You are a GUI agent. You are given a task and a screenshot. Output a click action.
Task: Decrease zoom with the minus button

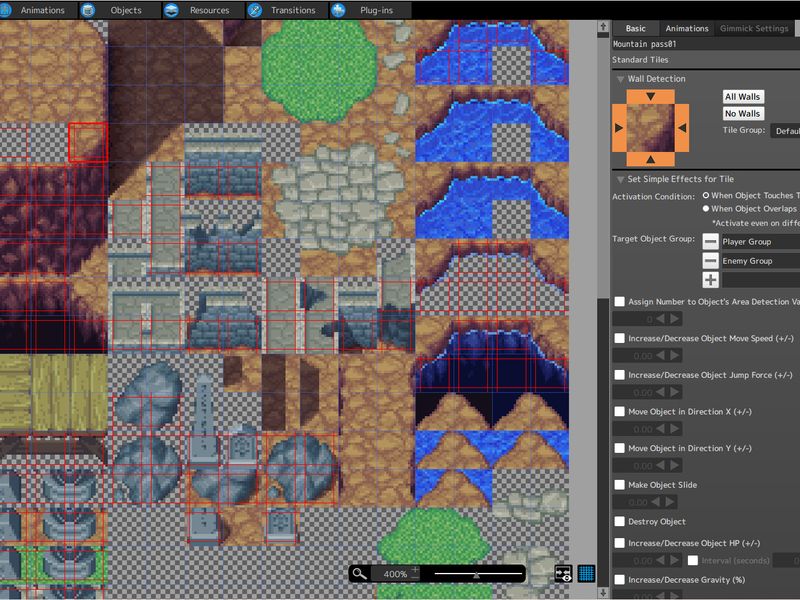click(415, 578)
